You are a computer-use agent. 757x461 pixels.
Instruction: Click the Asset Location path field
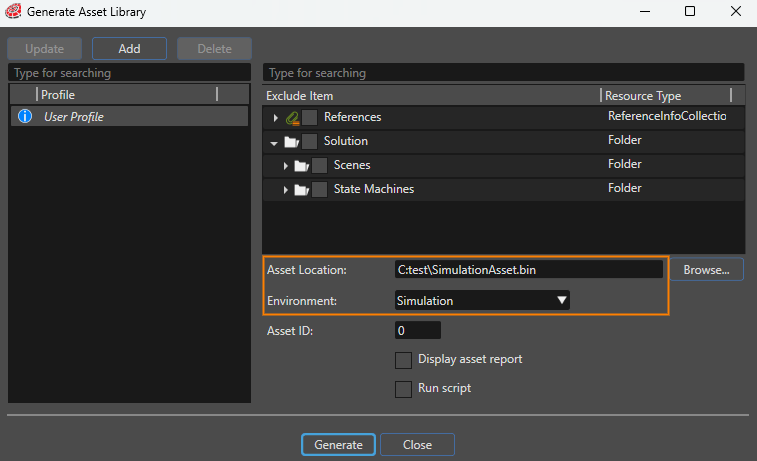[529, 270]
